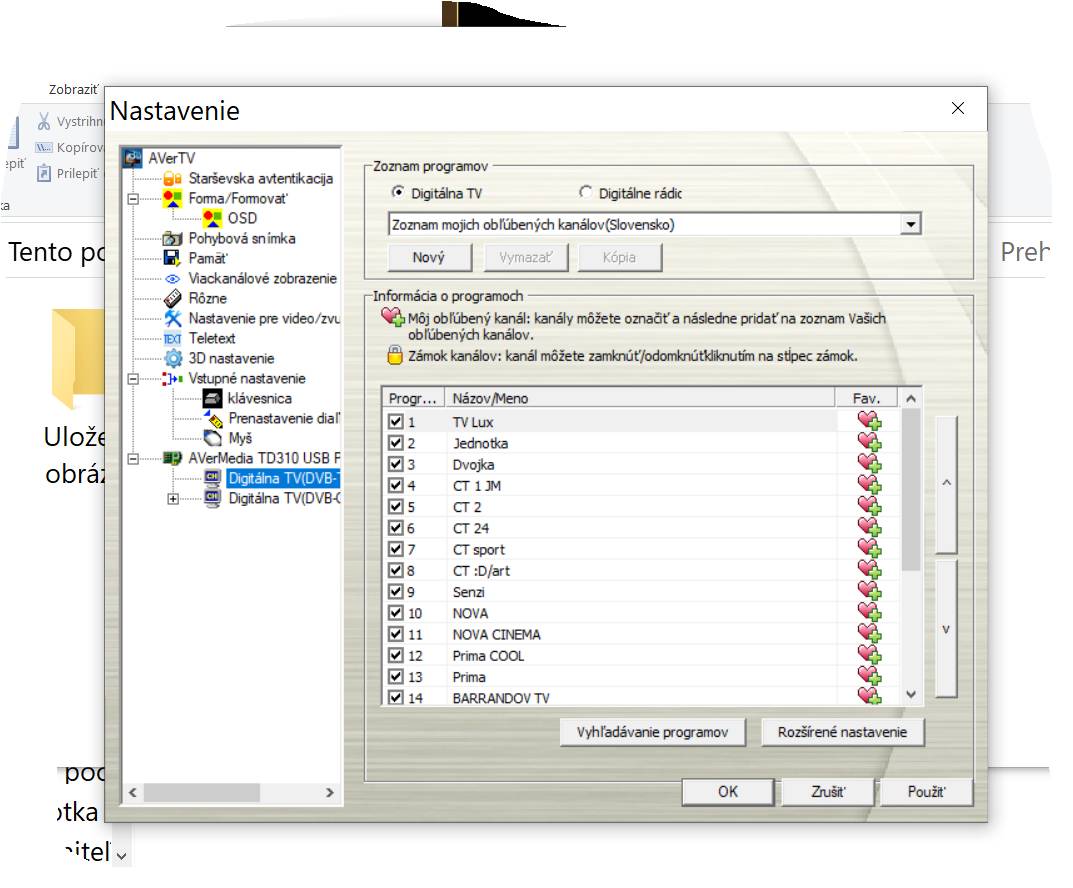Click the AVerTV root node icon
The image size is (1073, 888).
pyautogui.click(x=133, y=158)
